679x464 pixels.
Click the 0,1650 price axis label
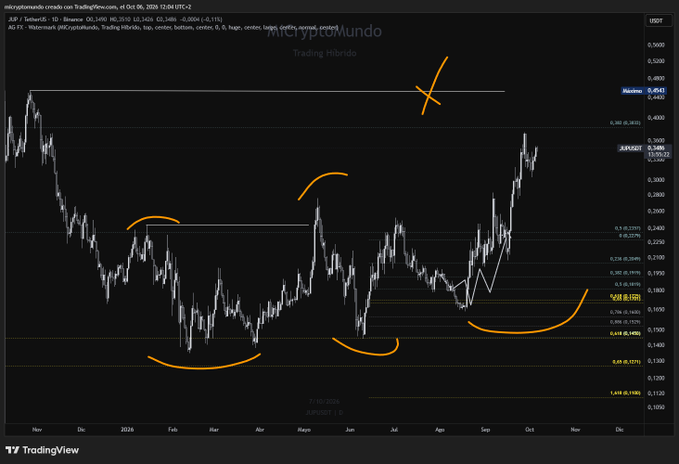pos(656,309)
